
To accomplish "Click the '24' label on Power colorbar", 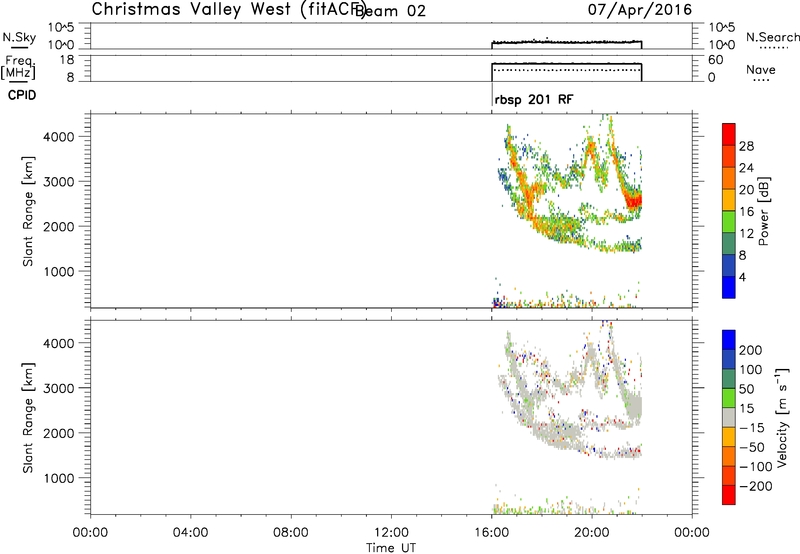I will (746, 168).
